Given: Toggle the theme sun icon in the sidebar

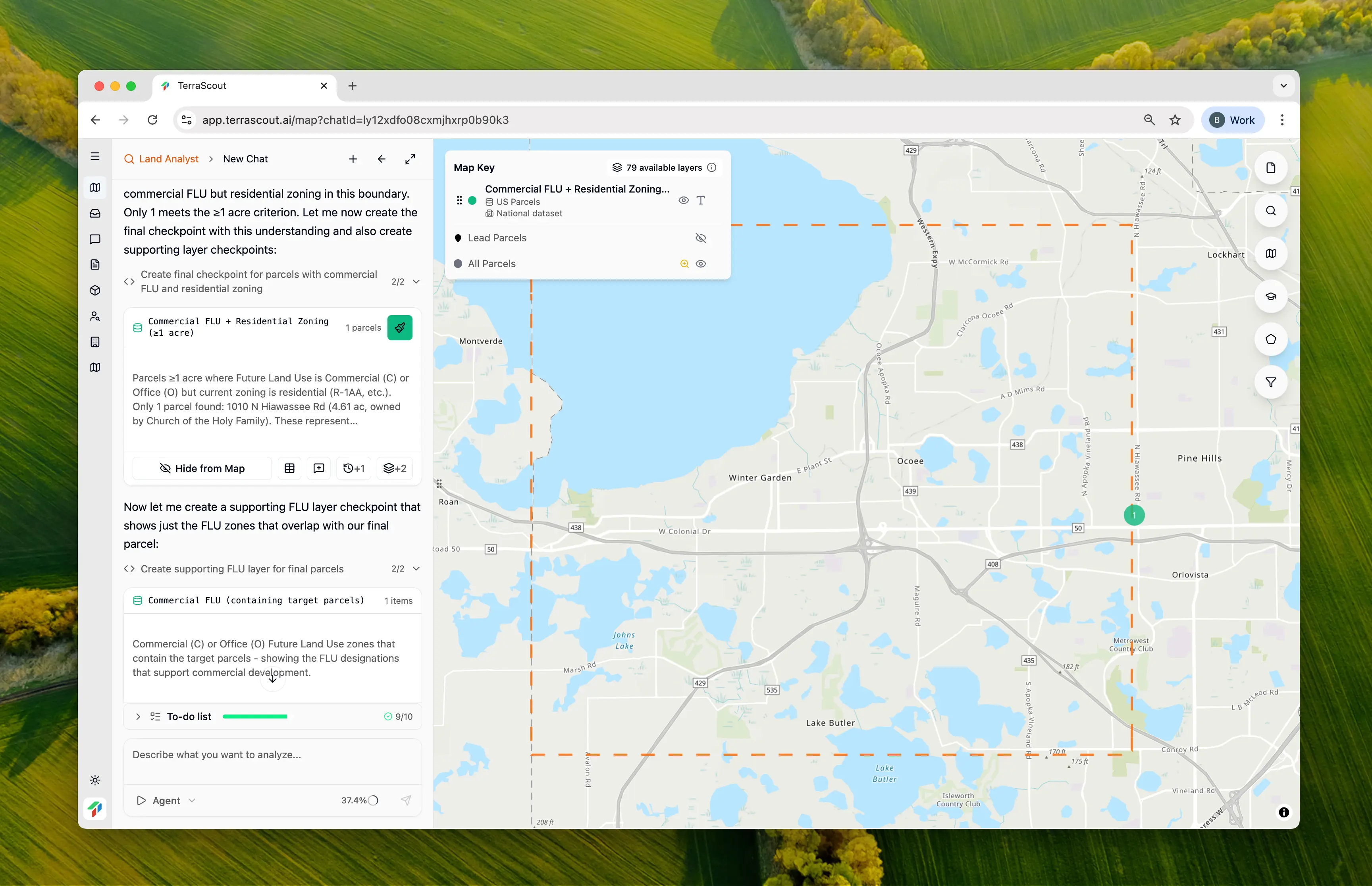Looking at the screenshot, I should 96,780.
